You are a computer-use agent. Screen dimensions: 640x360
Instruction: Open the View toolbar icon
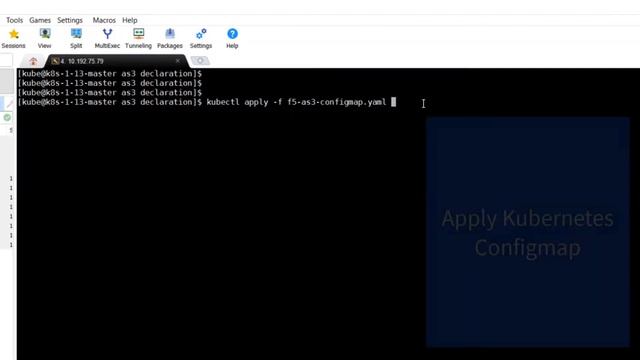click(44, 34)
